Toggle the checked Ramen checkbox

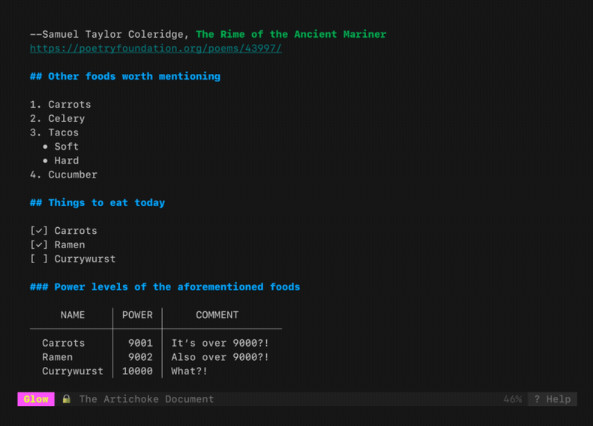[39, 244]
